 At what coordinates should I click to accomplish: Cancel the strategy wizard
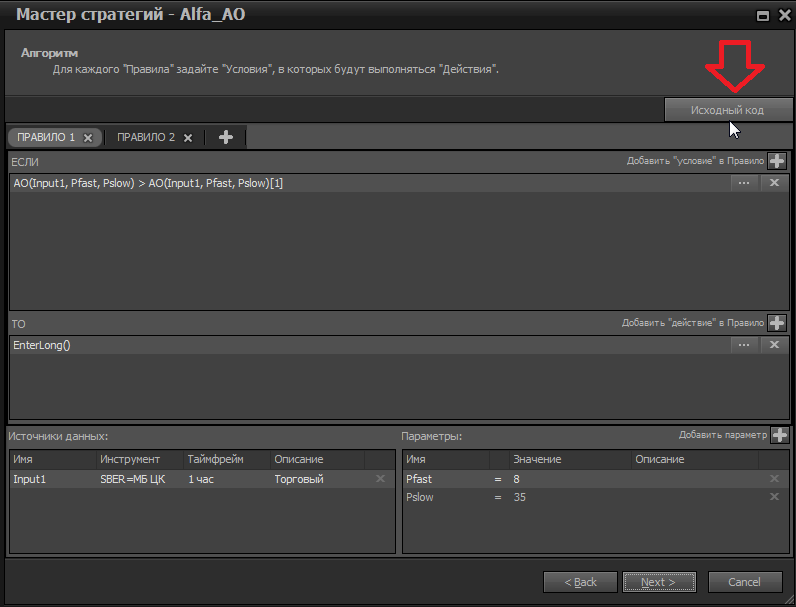744,582
